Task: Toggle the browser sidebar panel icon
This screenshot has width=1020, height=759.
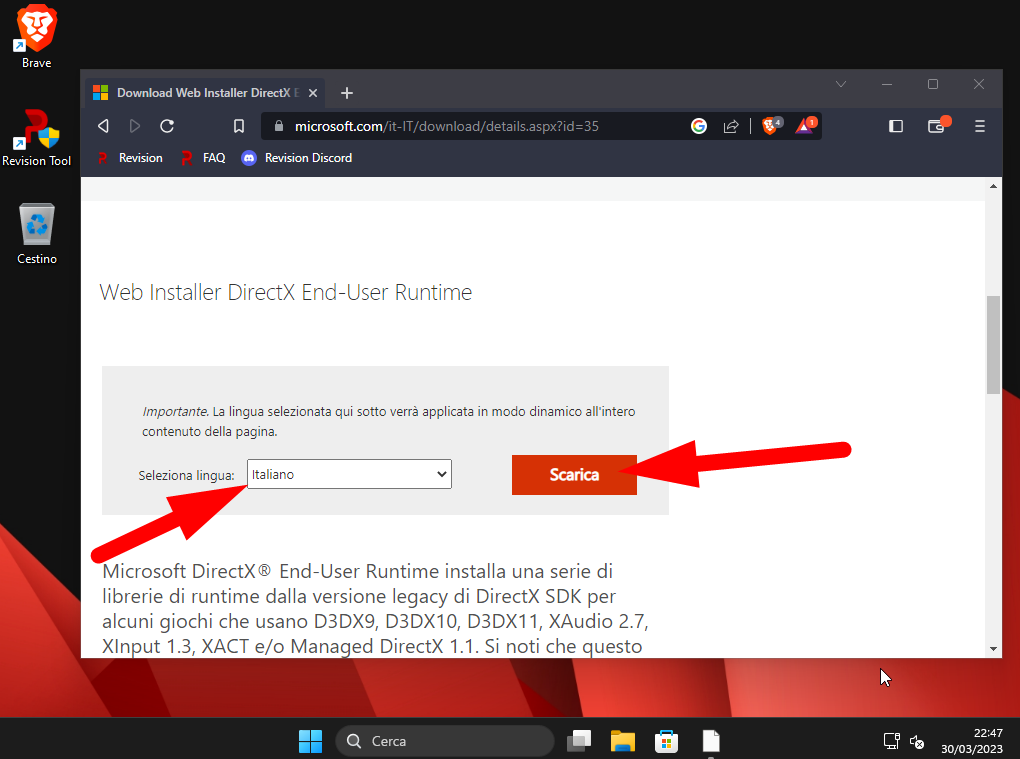Action: pos(896,126)
